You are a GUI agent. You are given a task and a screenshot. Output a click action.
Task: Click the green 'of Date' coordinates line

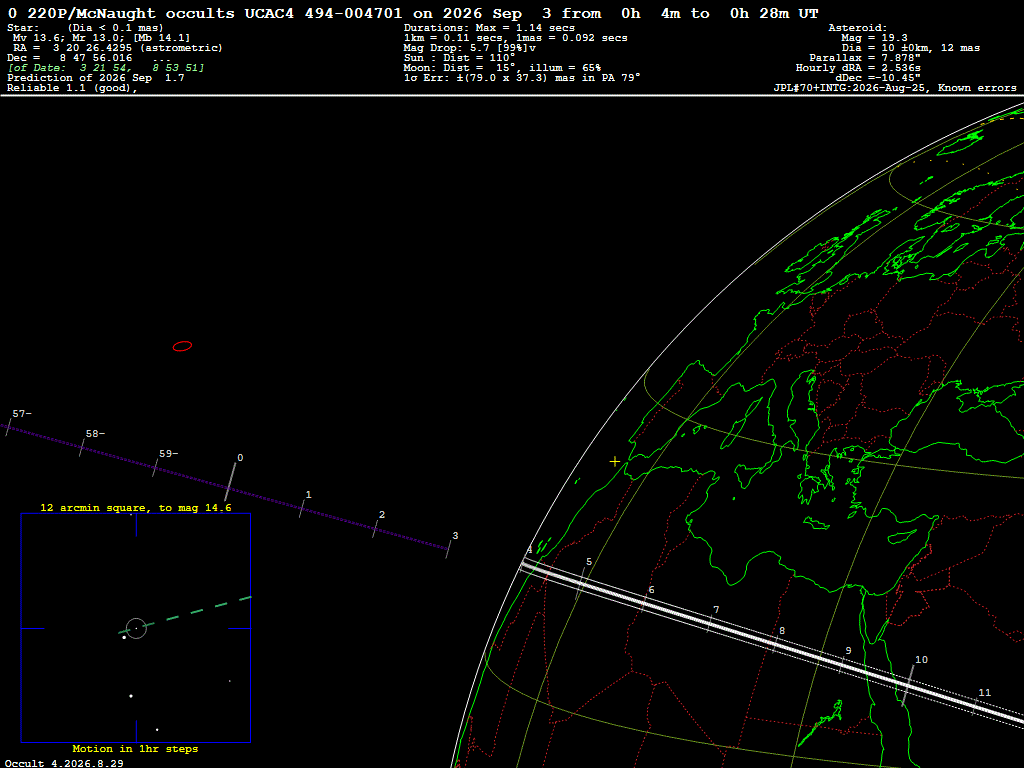tap(106, 68)
